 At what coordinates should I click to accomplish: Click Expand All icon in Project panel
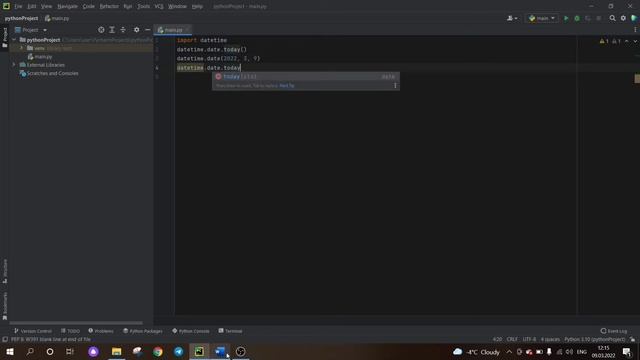(x=112, y=30)
